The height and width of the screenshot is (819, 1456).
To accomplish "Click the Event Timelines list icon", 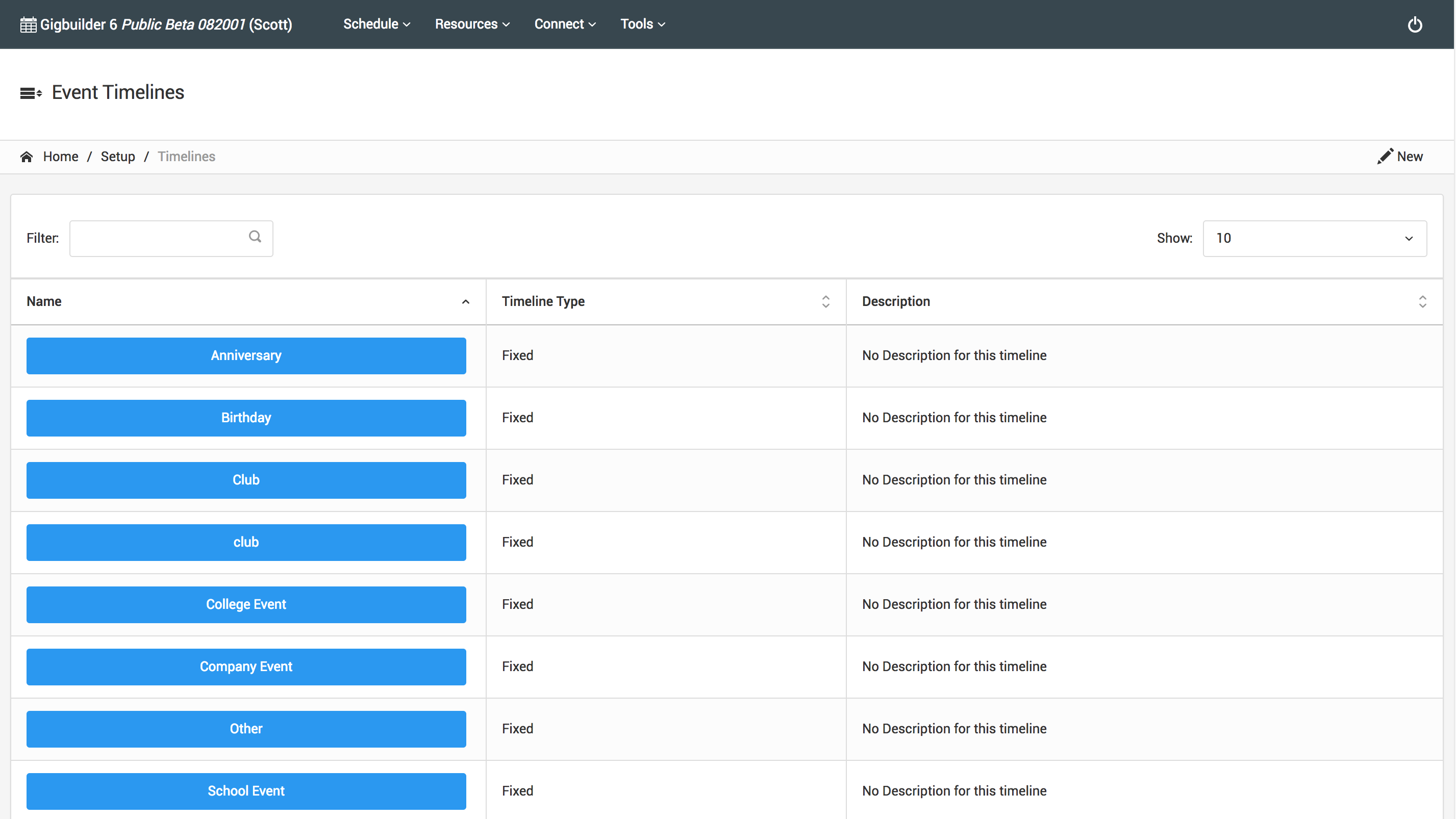I will click(31, 93).
